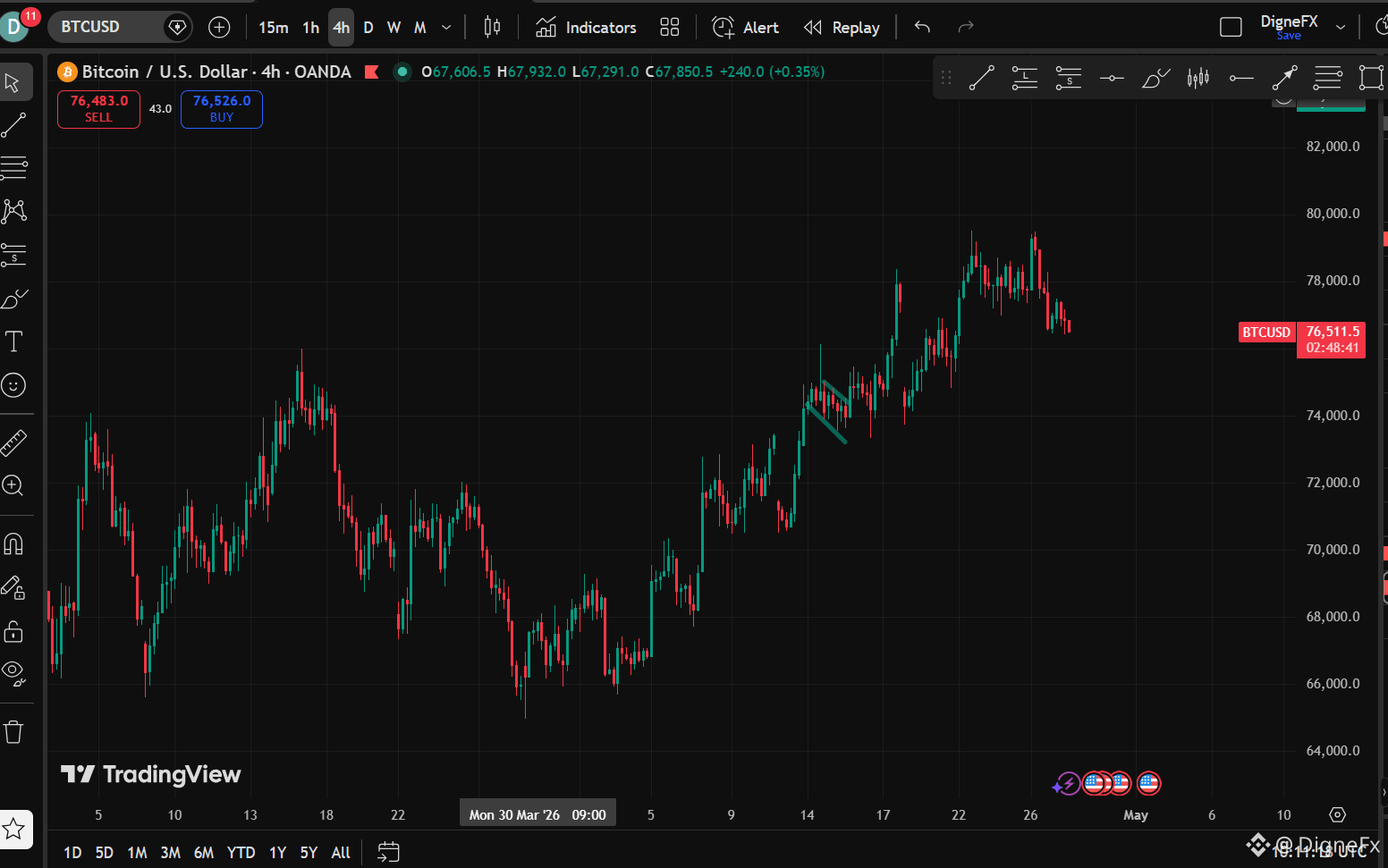Expand more timeframe intervals dropdown
This screenshot has width=1388, height=868.
coord(446,28)
